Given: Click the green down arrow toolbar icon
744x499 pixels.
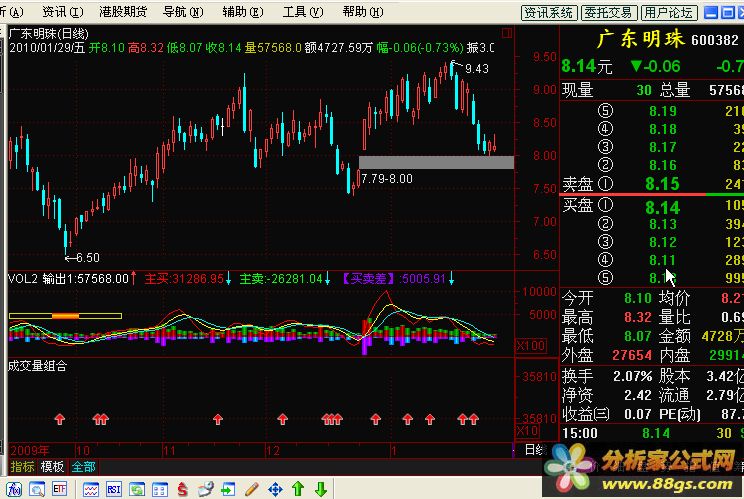Looking at the screenshot, I should pyautogui.click(x=321, y=489).
